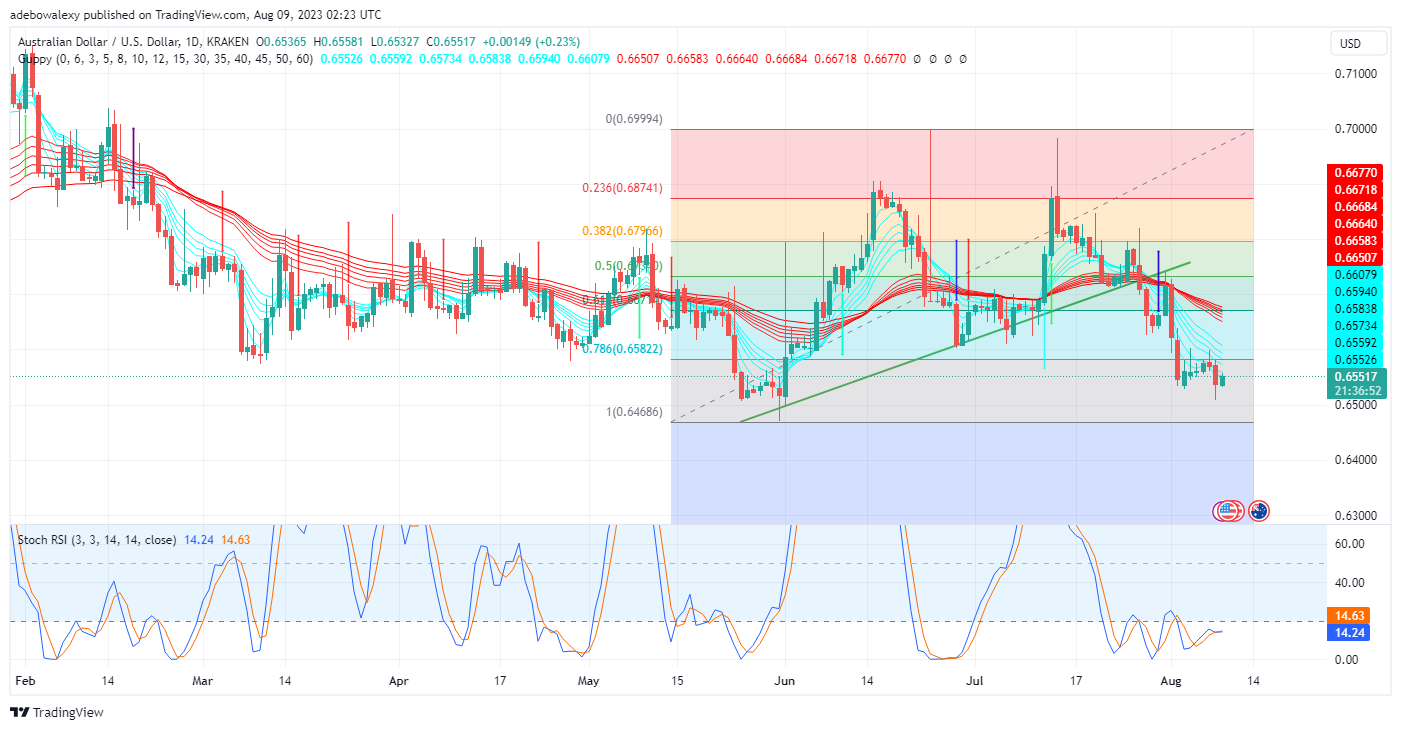This screenshot has height=730, width=1401.
Task: Click the Feb date on time axis
Action: pyautogui.click(x=26, y=681)
